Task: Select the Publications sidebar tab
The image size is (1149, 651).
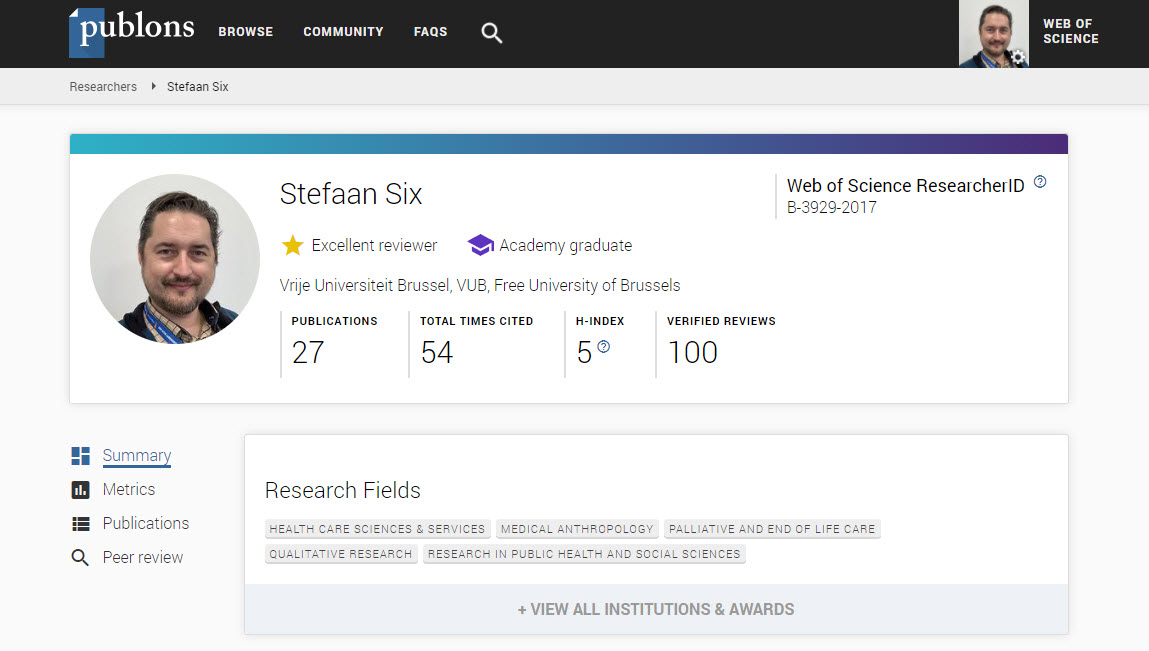Action: pos(146,523)
